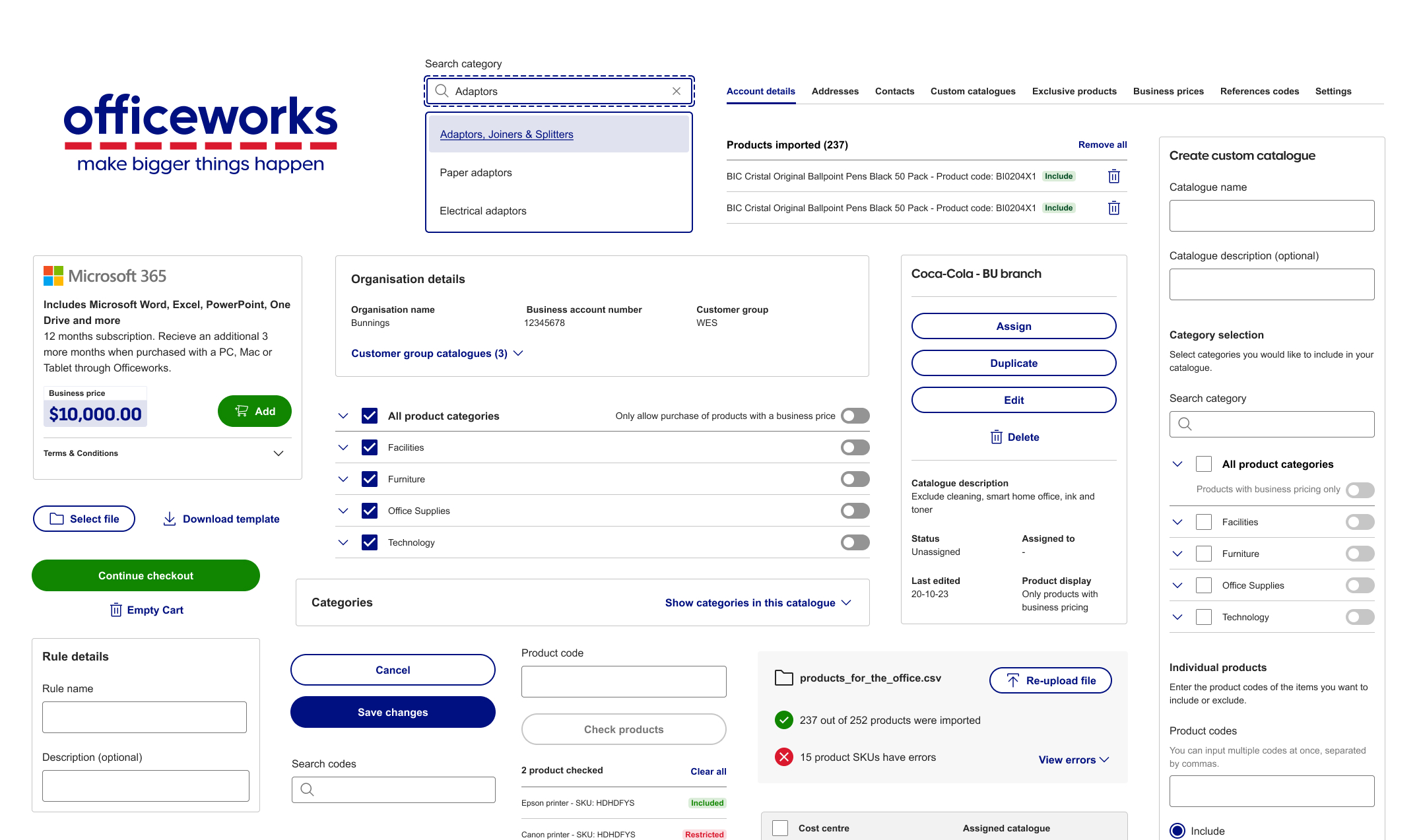Expand Technology row in organisation list
The width and height of the screenshot is (1421, 840).
pos(343,542)
